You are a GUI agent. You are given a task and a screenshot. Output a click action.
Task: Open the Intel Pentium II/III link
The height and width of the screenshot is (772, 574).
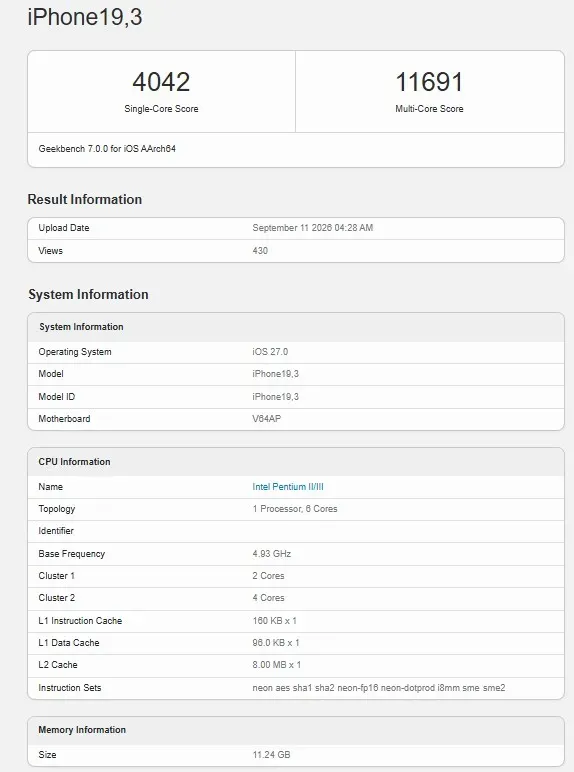[288, 486]
